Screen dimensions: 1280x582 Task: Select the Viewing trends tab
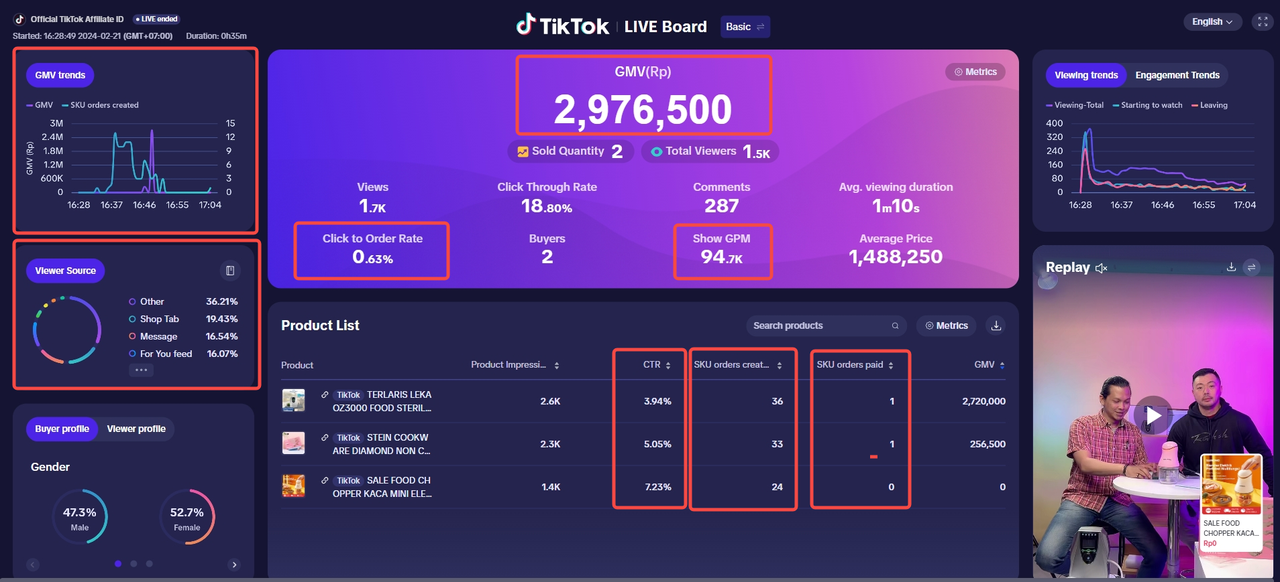point(1086,75)
